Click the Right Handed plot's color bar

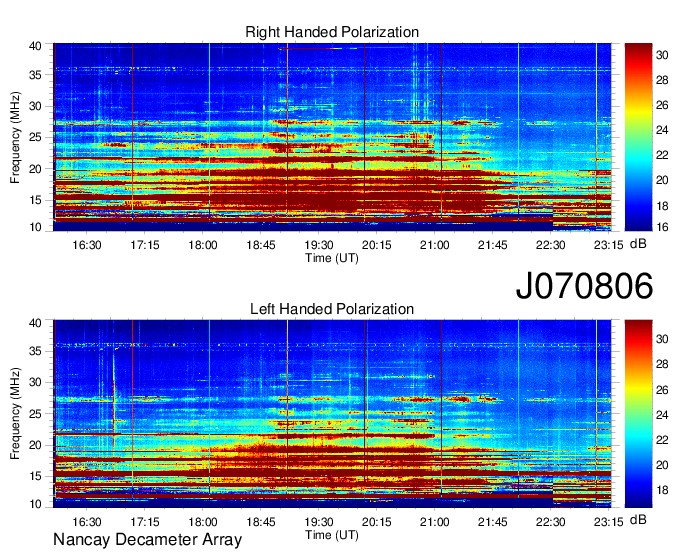point(638,137)
